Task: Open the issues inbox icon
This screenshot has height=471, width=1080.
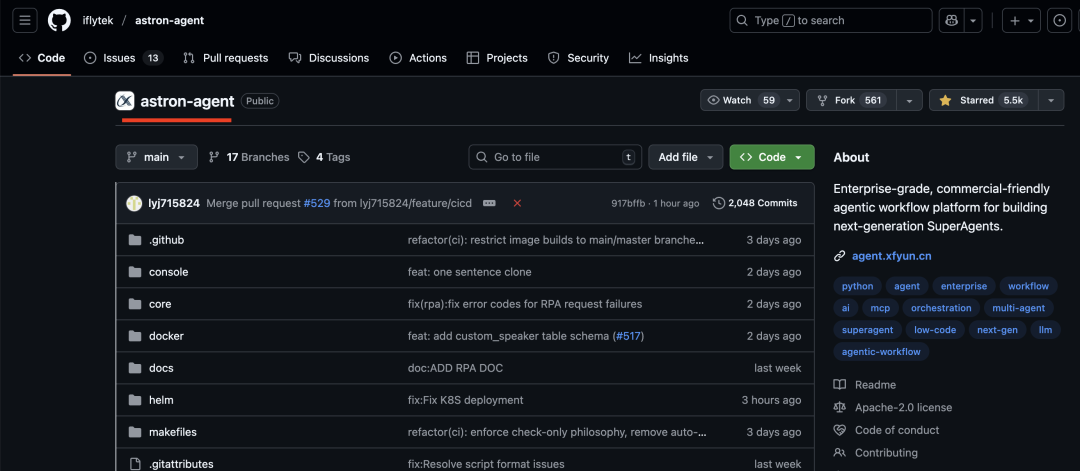Action: click(x=1059, y=20)
